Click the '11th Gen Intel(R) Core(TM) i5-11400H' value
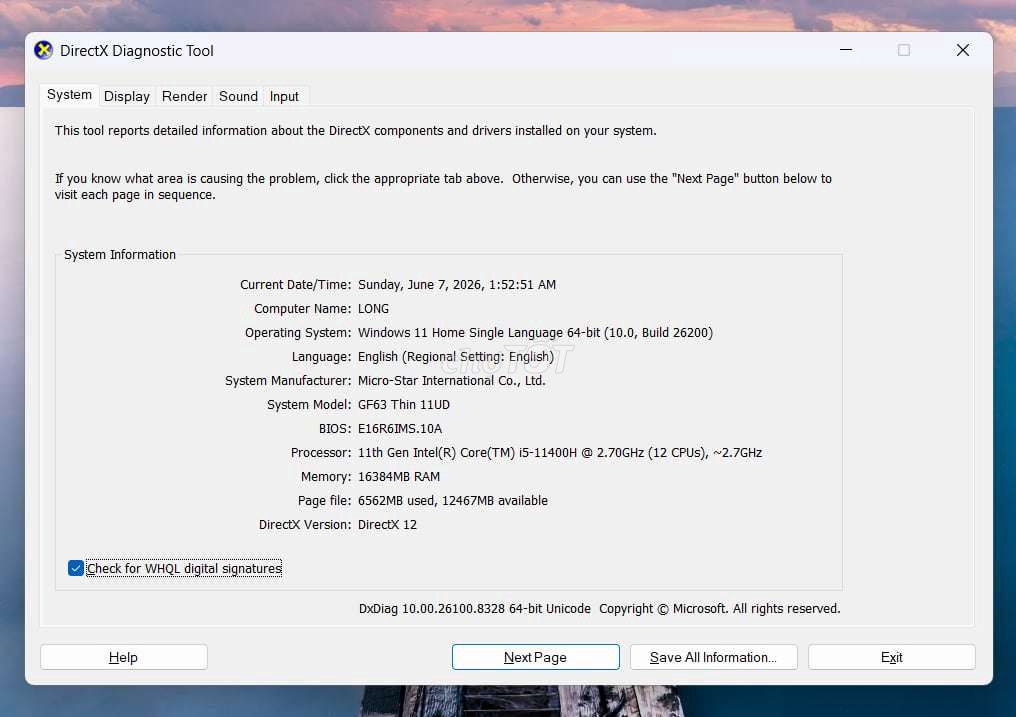The width and height of the screenshot is (1016, 717). [x=467, y=453]
